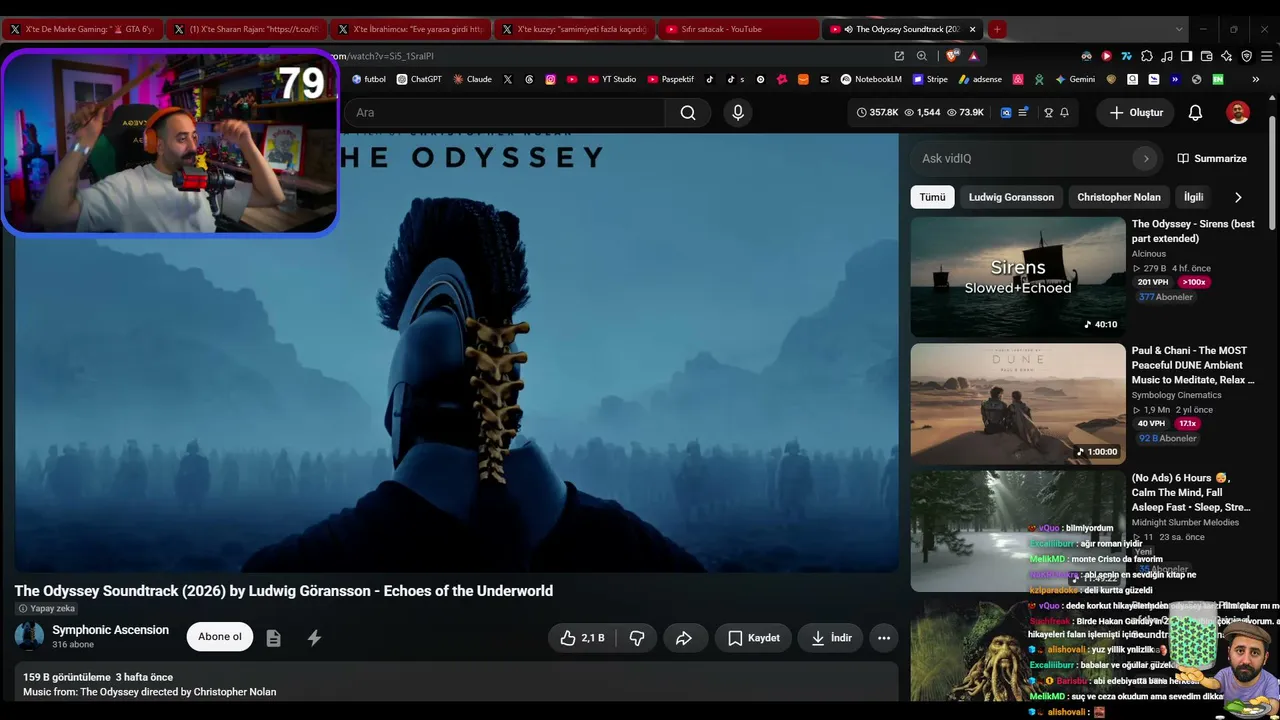Click the vidIQ bell icon in stats bar
Viewport: 1280px width, 720px height.
point(1064,113)
